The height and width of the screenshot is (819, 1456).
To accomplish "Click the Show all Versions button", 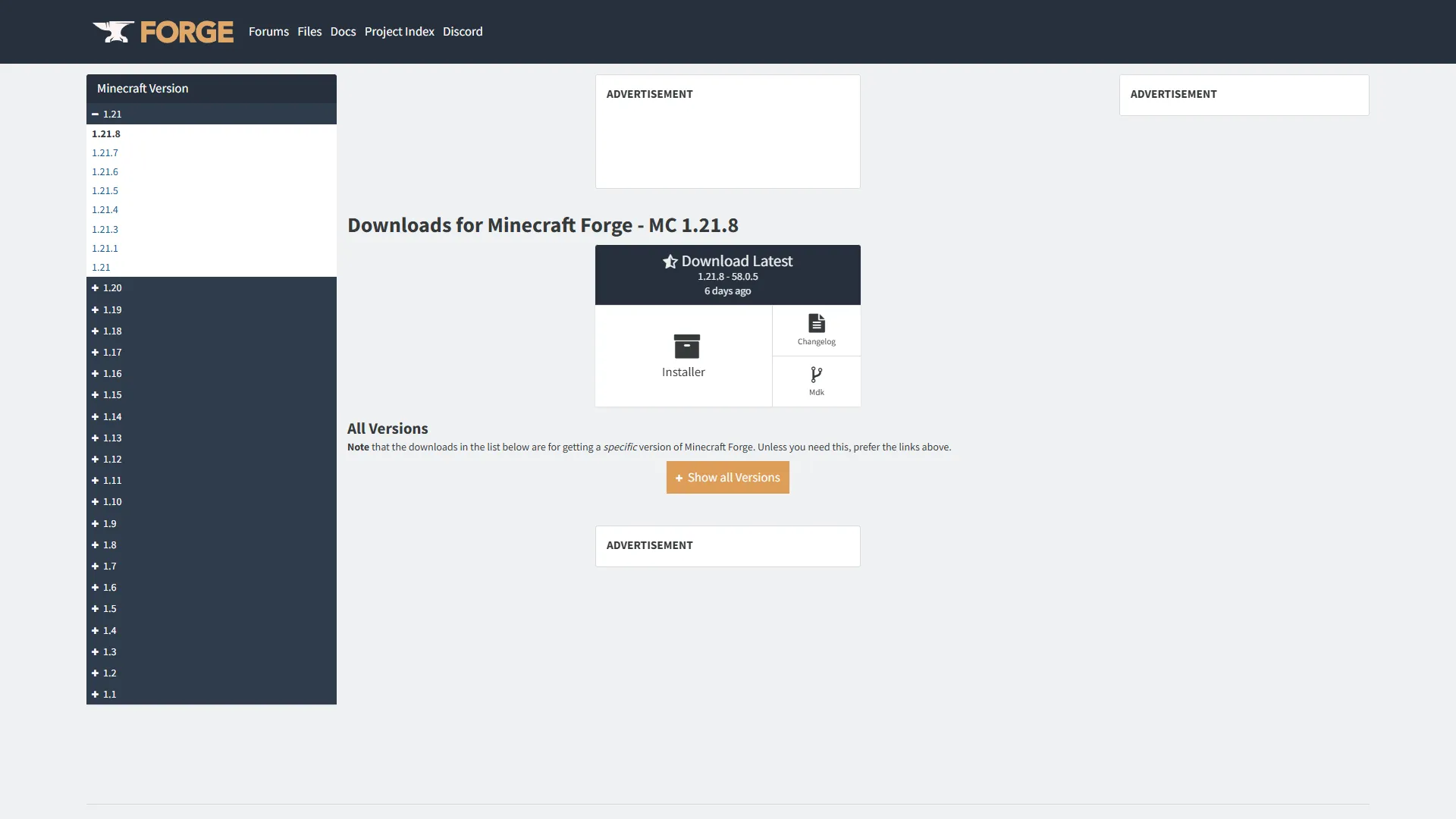I will [727, 478].
